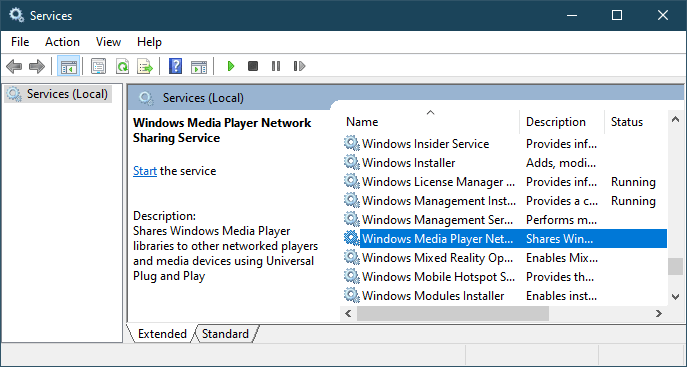Screen dimensions: 687x367
Task: Select Services (Local) in console tree
Action: pyautogui.click(x=58, y=94)
